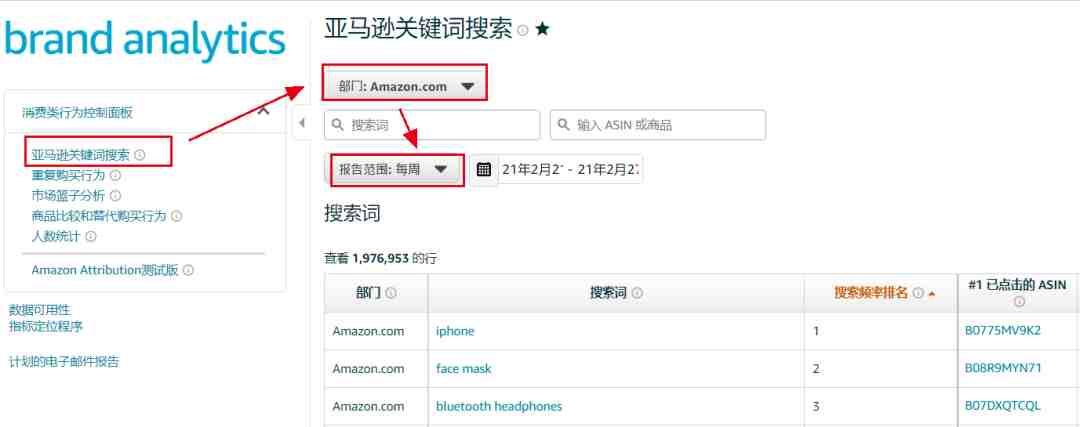This screenshot has height=427, width=1080.
Task: Click info icon beside 重复购买行为
Action: (116, 176)
